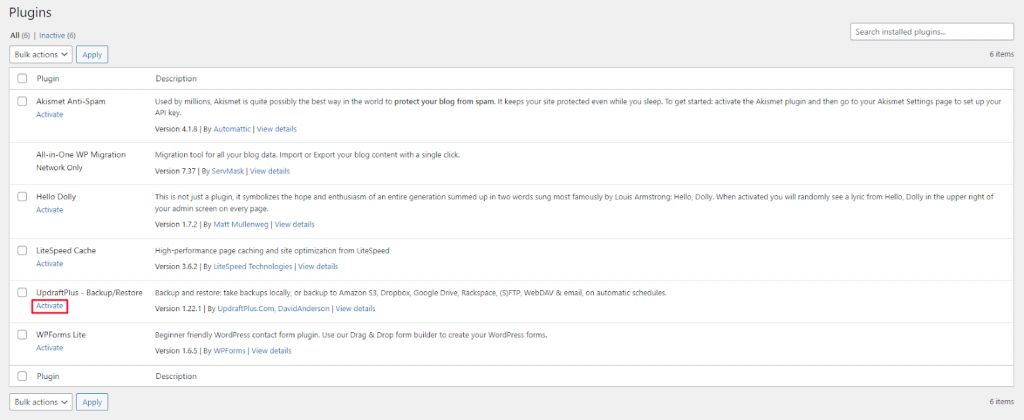This screenshot has height=420, width=1024.
Task: Open the top Bulk actions dropdown
Action: point(41,55)
